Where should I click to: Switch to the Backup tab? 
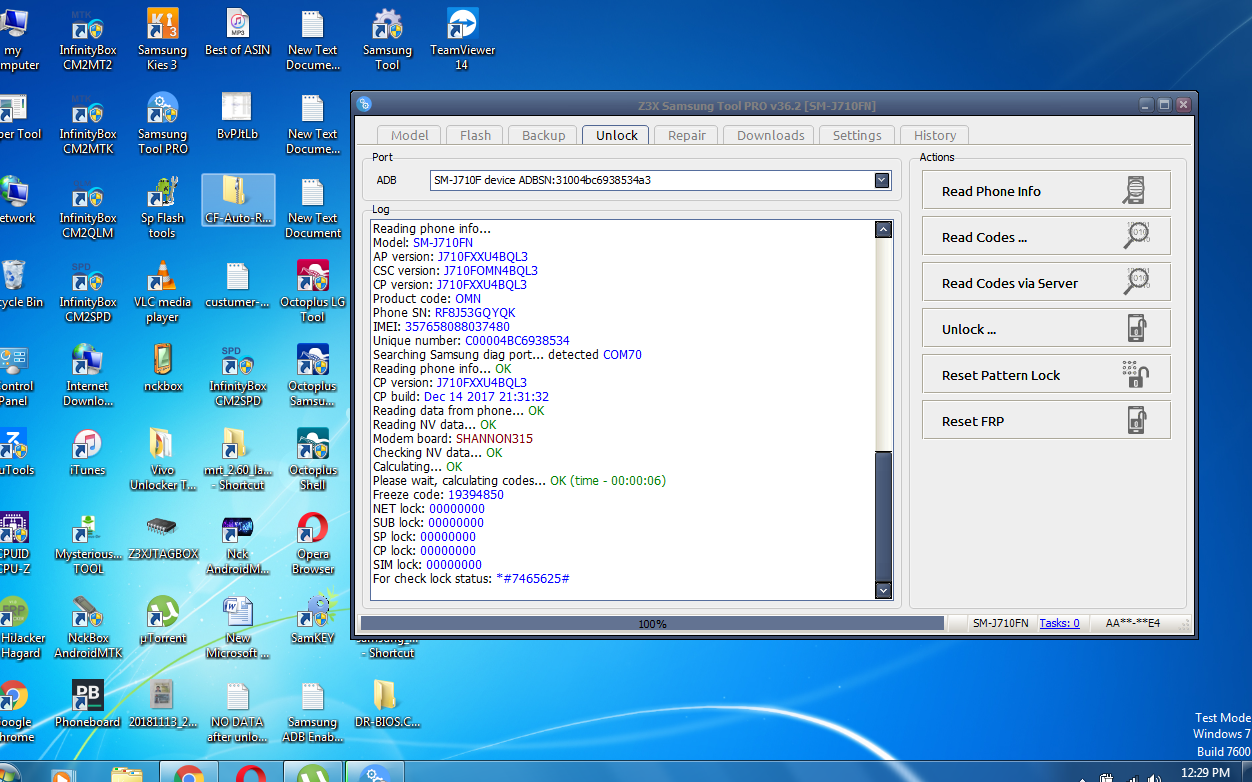[x=544, y=135]
